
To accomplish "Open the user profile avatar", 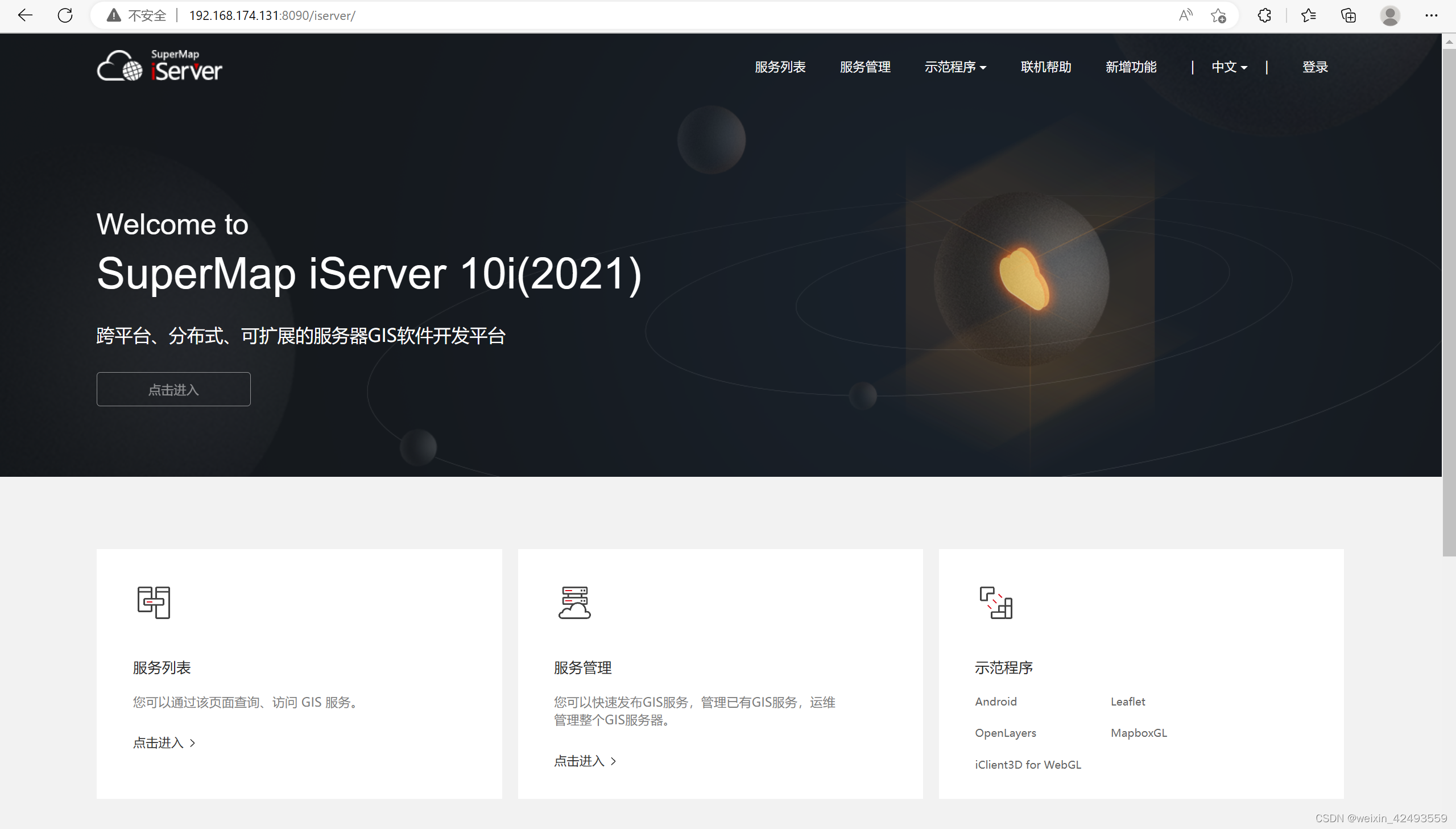I will coord(1390,15).
